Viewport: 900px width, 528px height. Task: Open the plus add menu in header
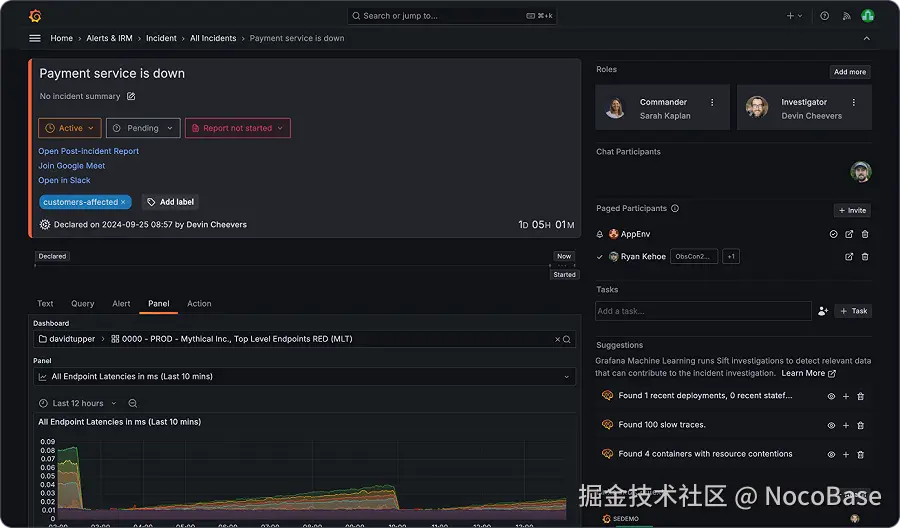(794, 16)
